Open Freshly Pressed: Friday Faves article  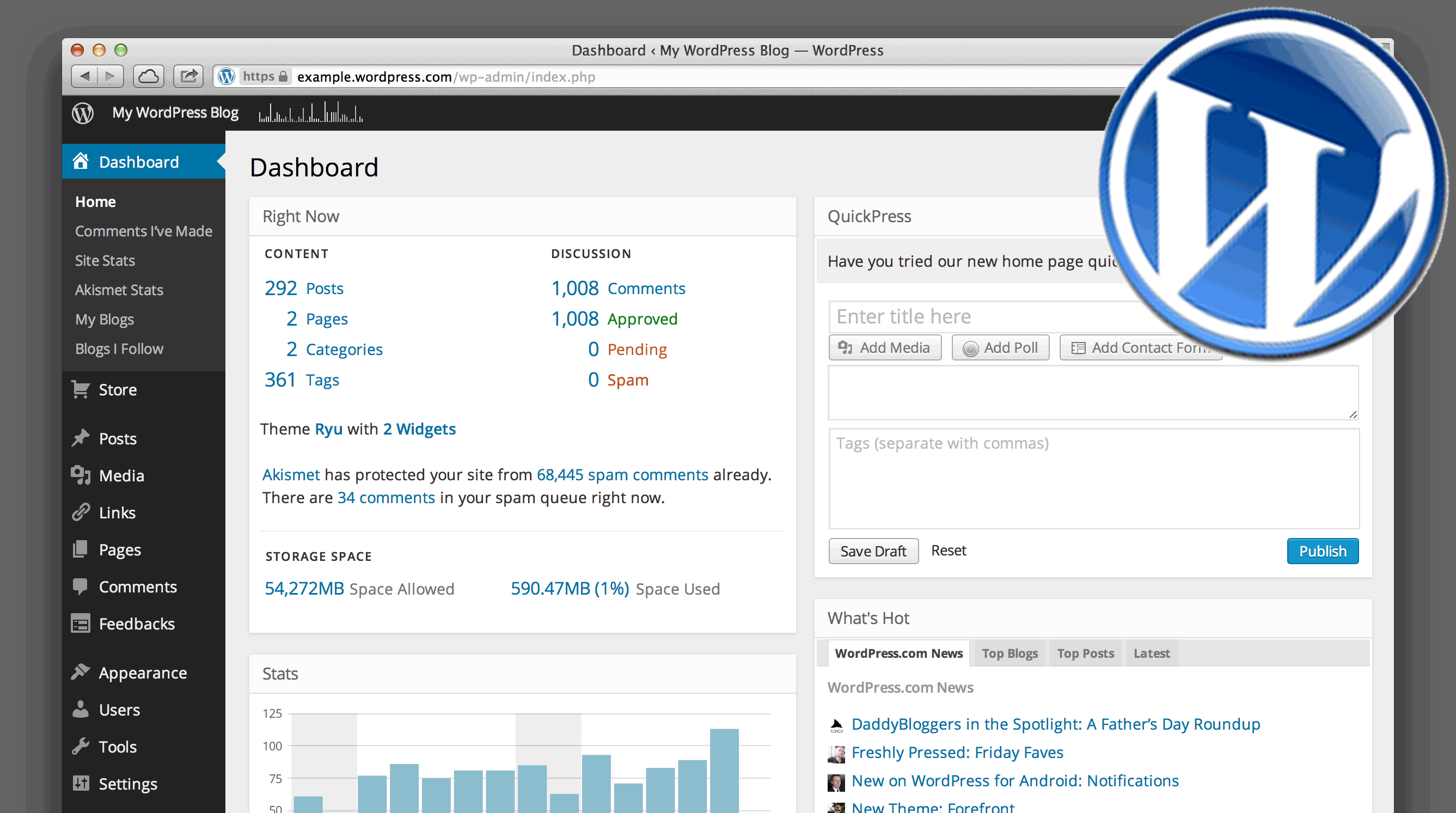click(x=957, y=753)
